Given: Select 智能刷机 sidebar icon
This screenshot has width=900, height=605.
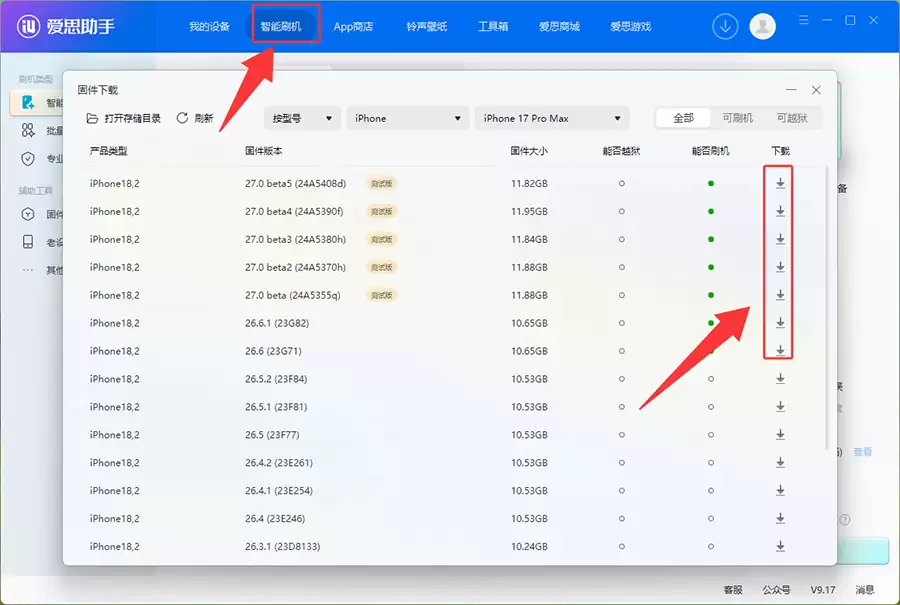Looking at the screenshot, I should (x=28, y=103).
